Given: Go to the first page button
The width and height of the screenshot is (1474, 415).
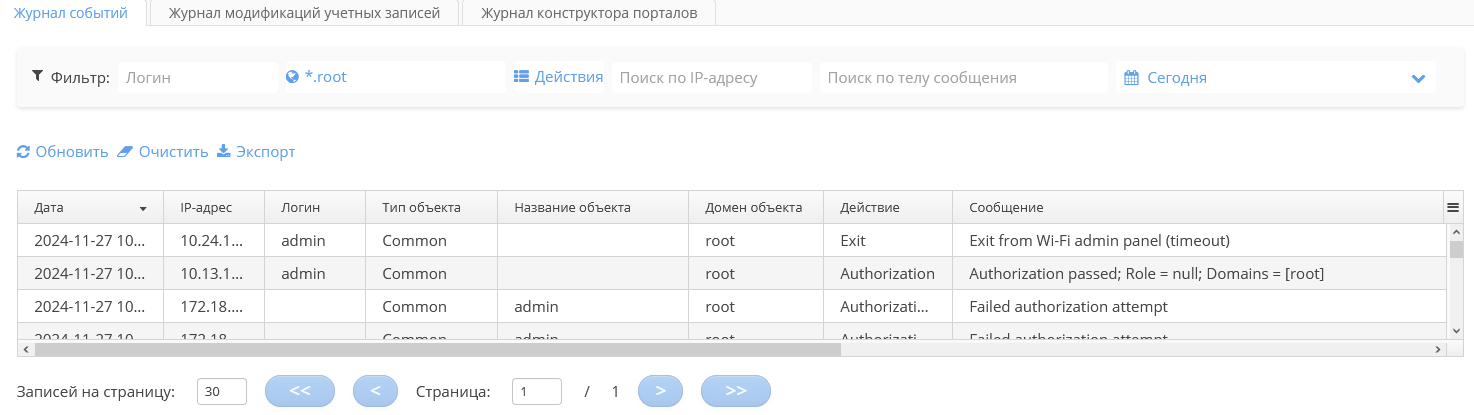Looking at the screenshot, I should point(300,391).
